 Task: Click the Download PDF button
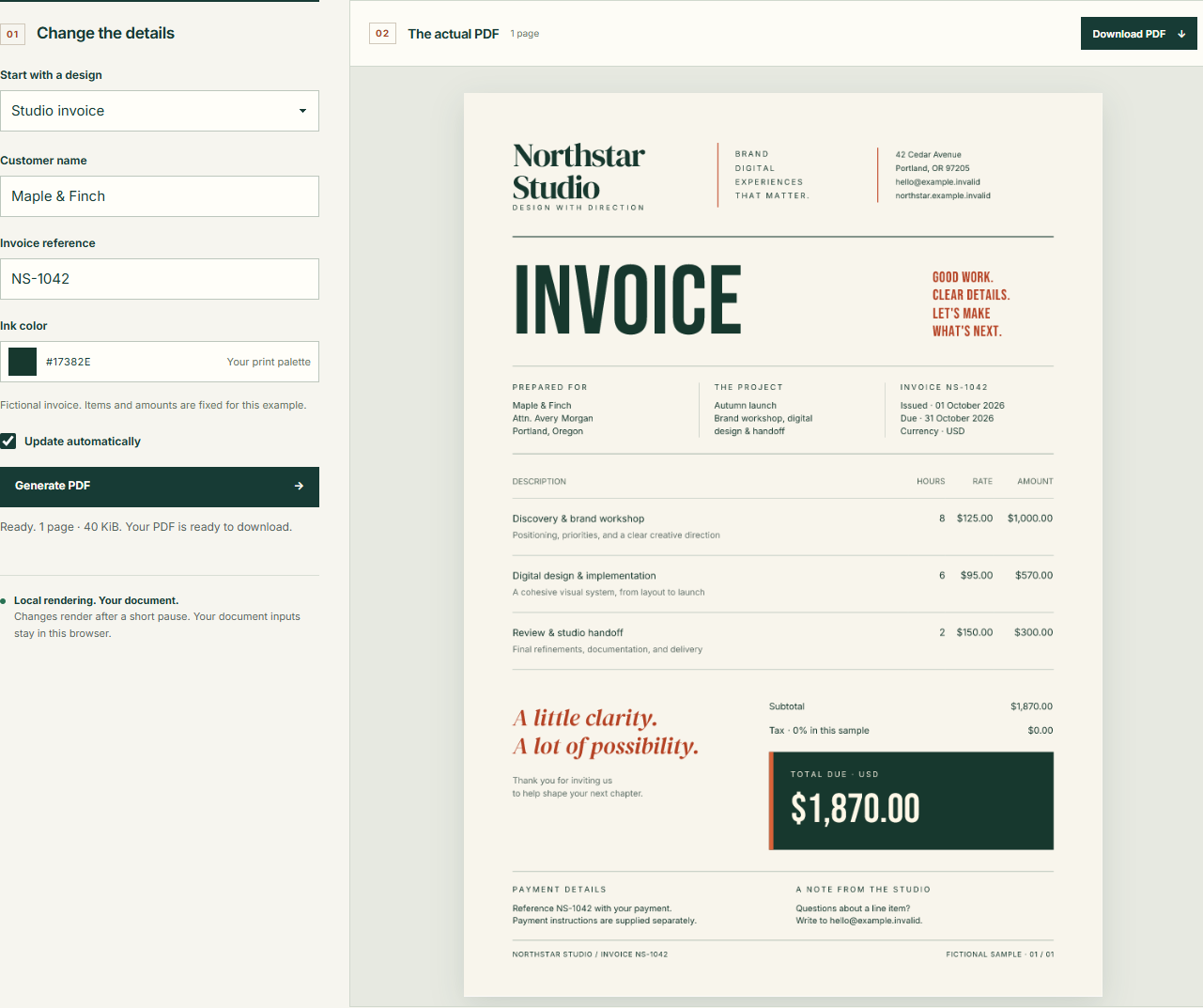click(x=1139, y=34)
